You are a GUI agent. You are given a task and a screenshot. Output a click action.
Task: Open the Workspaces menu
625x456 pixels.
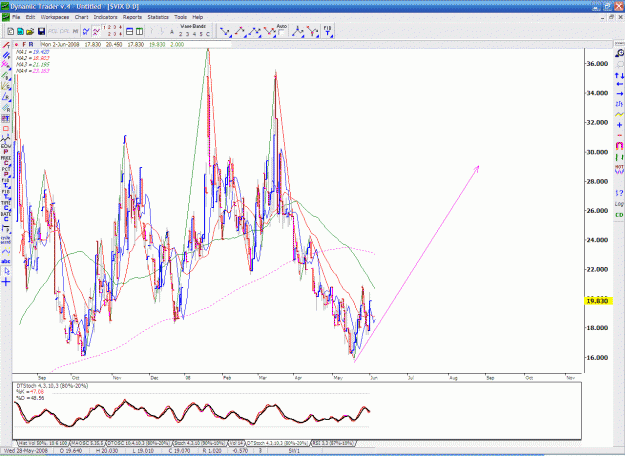pyautogui.click(x=55, y=17)
